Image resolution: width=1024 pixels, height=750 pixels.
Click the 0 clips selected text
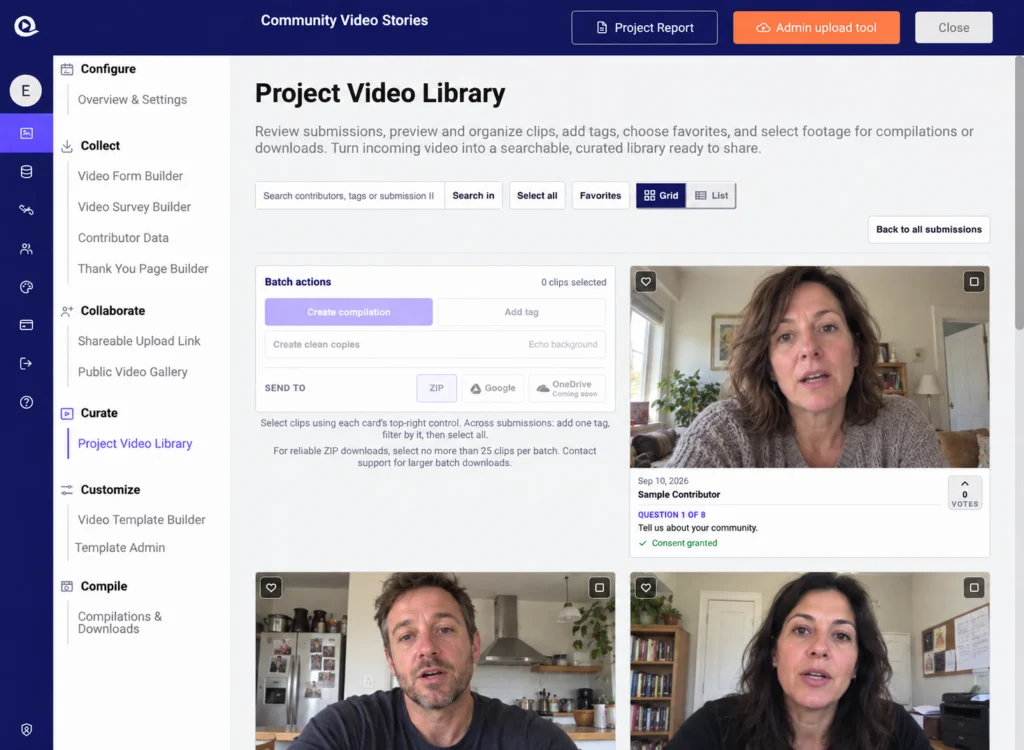(573, 282)
